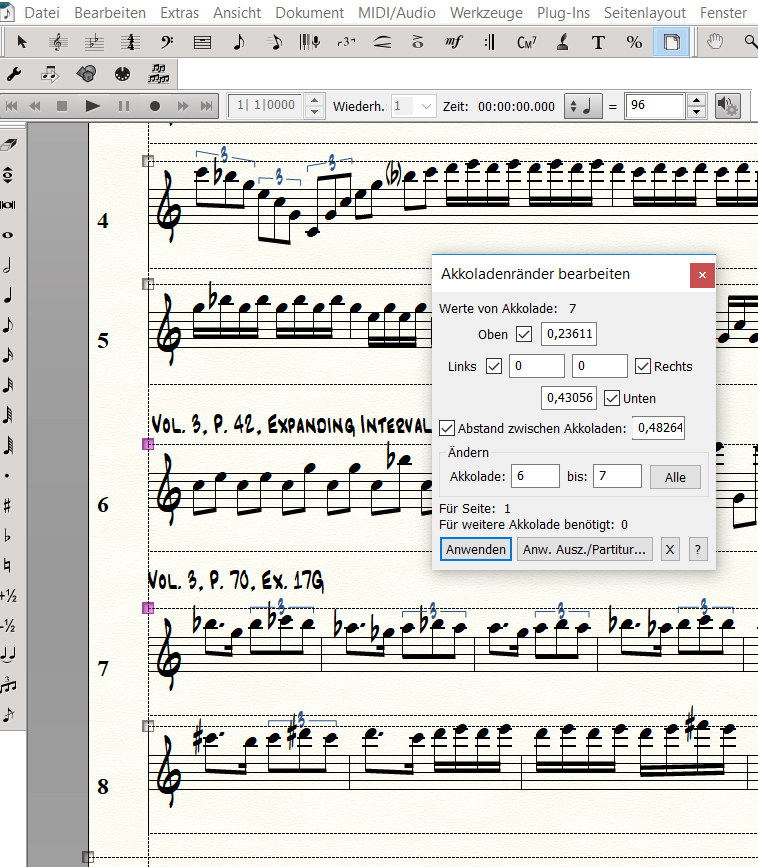Viewport: 758px width, 867px height.
Task: Open the Werkzeuge menu
Action: (x=486, y=12)
